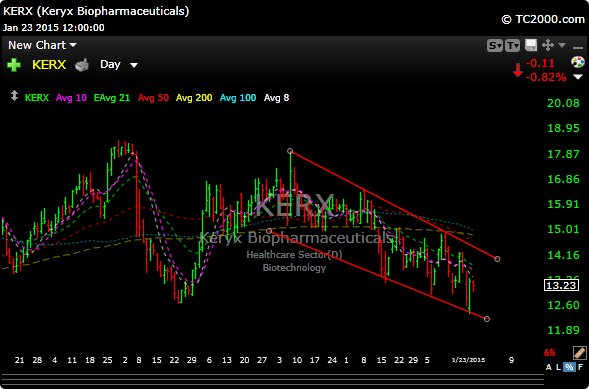Click the green plus add indicator icon
589x389 pixels.
pos(14,65)
